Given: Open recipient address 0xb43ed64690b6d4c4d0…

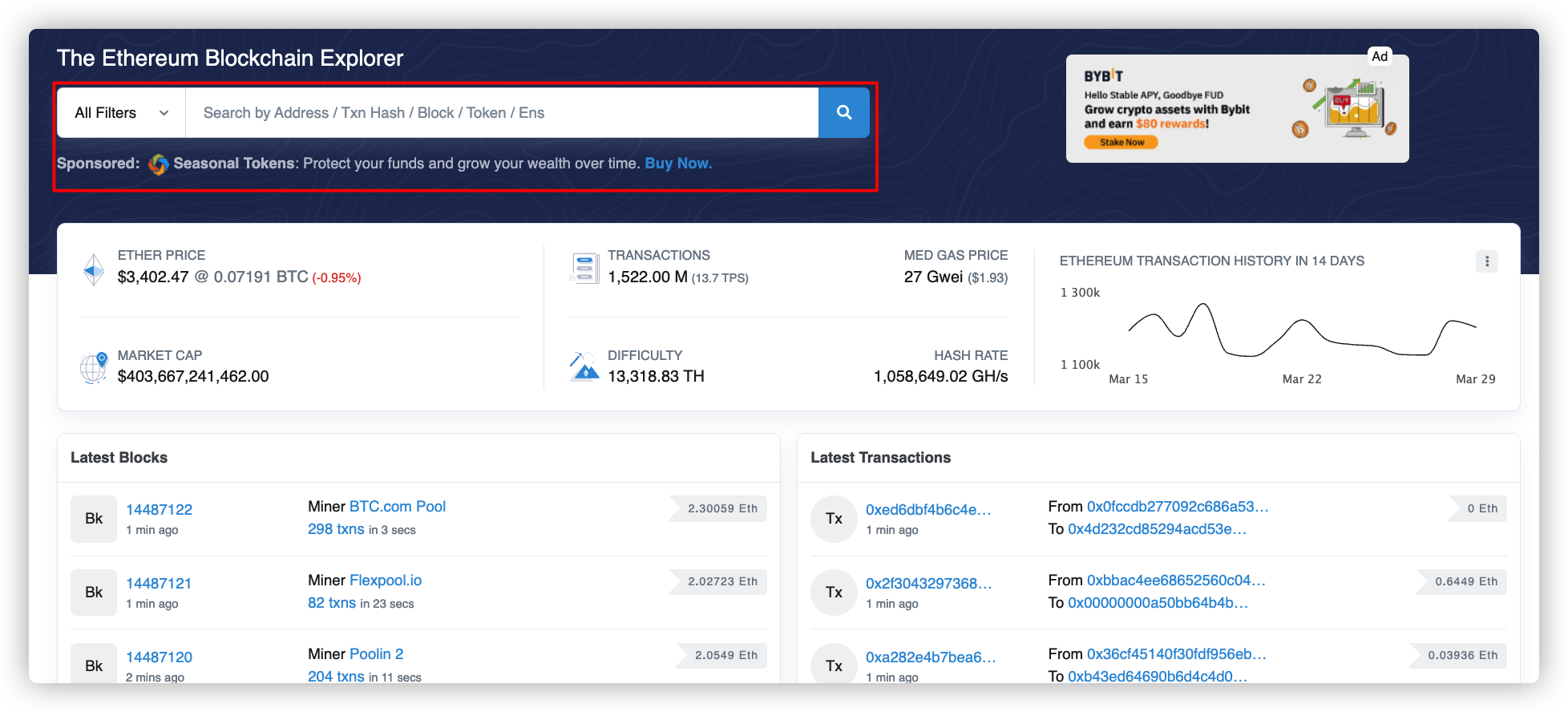Looking at the screenshot, I should click(x=1158, y=676).
